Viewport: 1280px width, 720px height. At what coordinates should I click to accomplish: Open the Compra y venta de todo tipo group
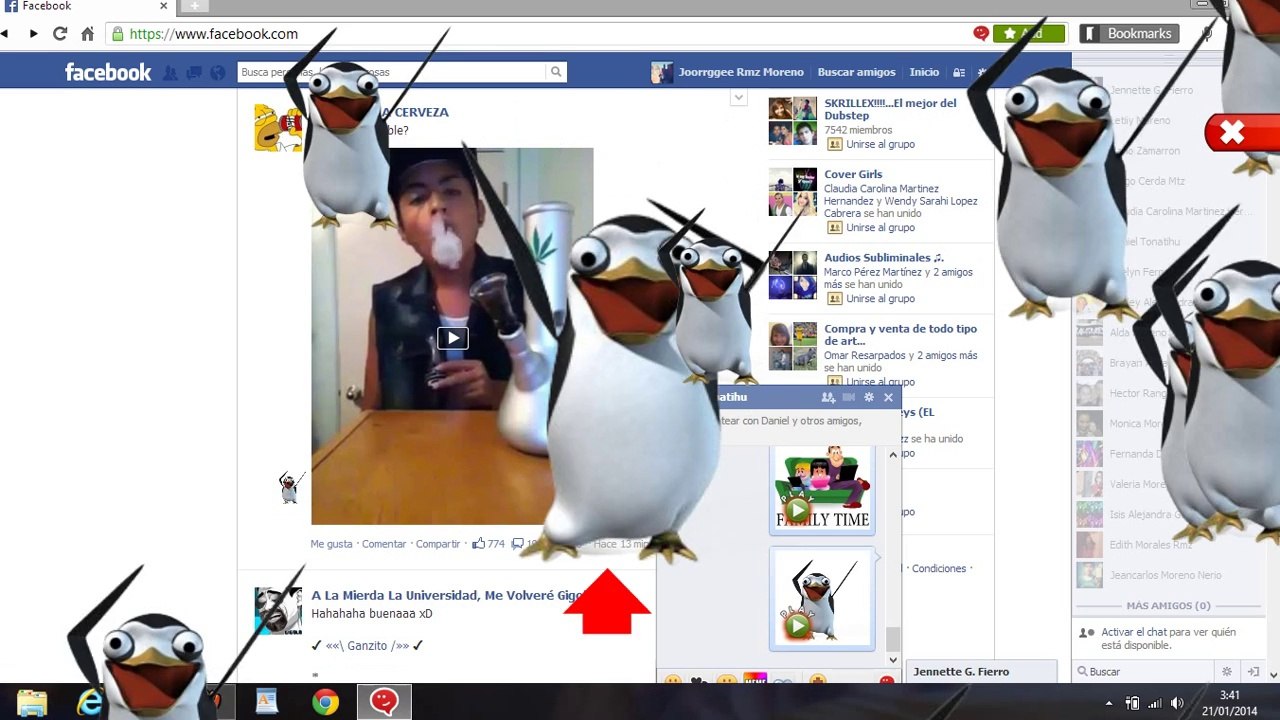click(900, 335)
